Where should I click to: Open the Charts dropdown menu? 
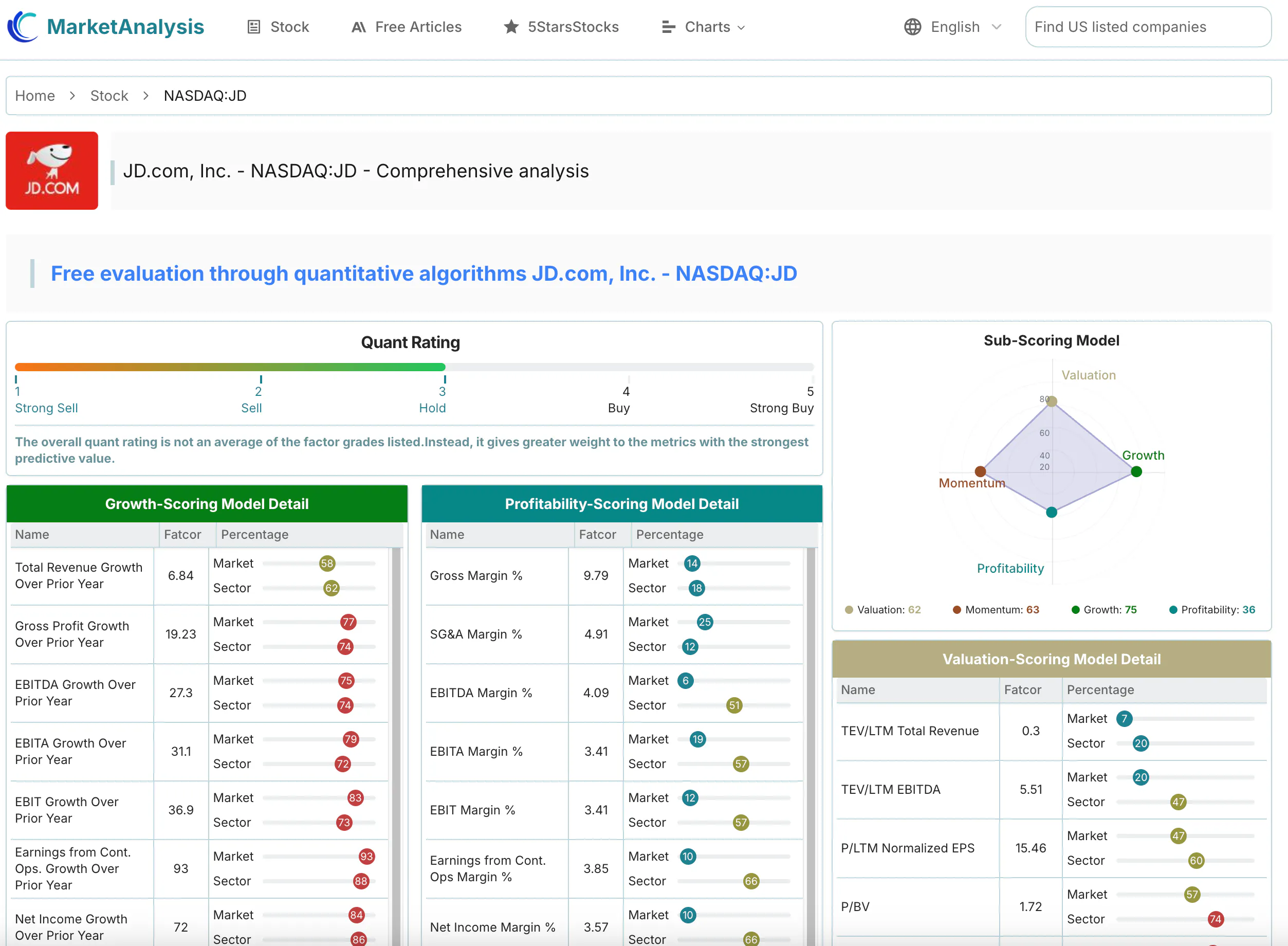tap(704, 27)
